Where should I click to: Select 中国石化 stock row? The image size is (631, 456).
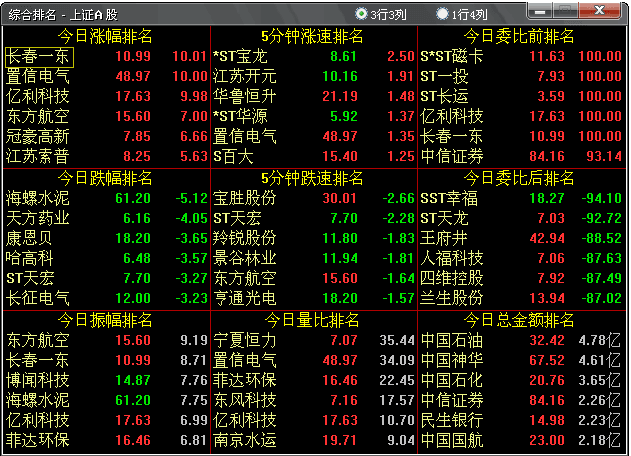pos(522,380)
